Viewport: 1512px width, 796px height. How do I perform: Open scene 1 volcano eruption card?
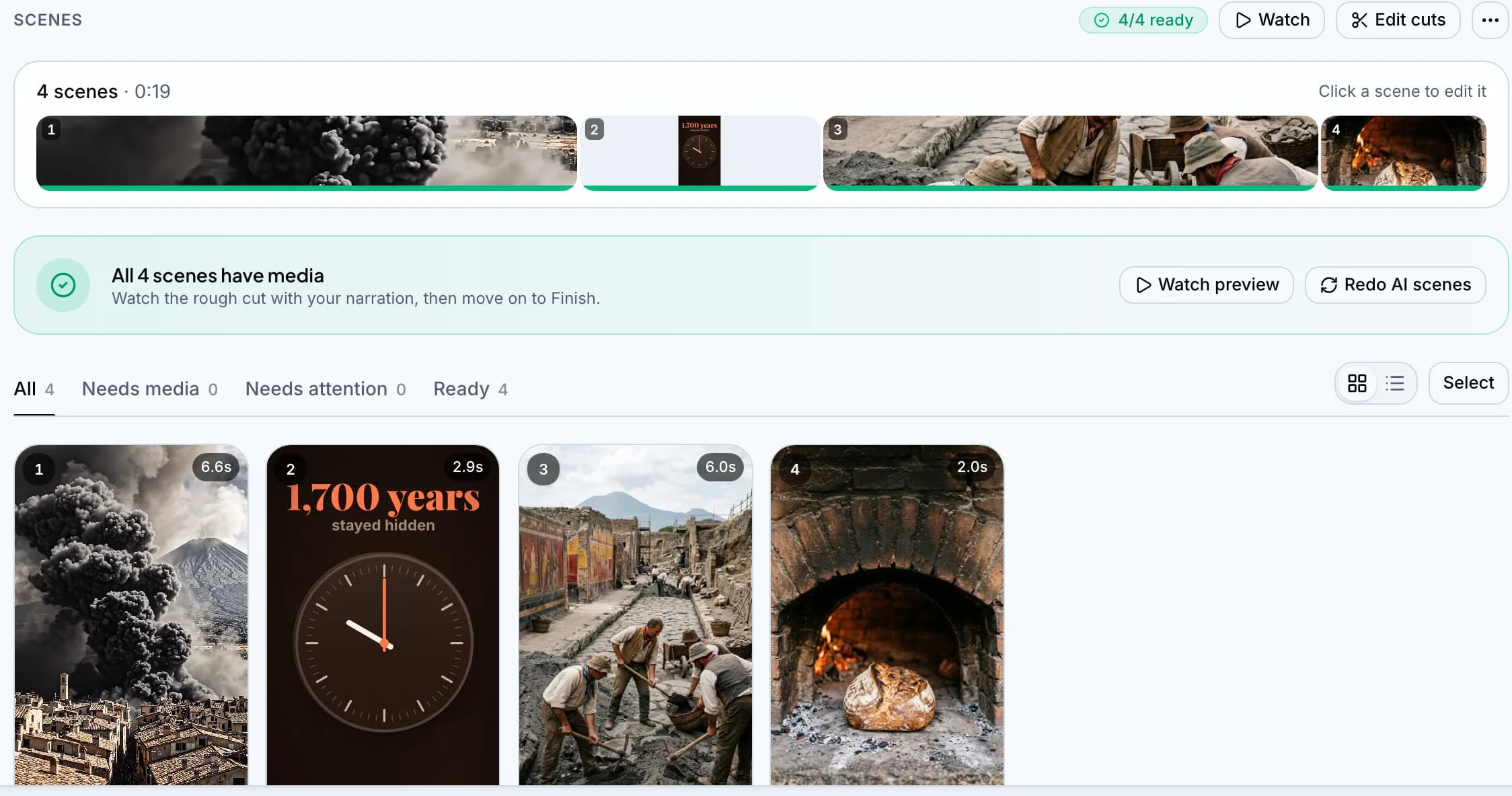[x=131, y=615]
